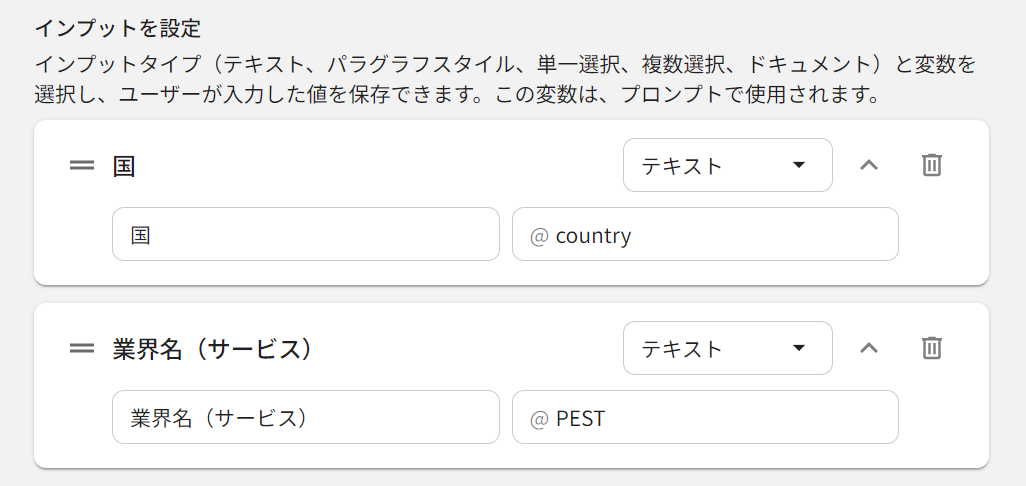Click the 業界名（サービス） card title
The width and height of the screenshot is (1026, 486).
pyautogui.click(x=214, y=348)
